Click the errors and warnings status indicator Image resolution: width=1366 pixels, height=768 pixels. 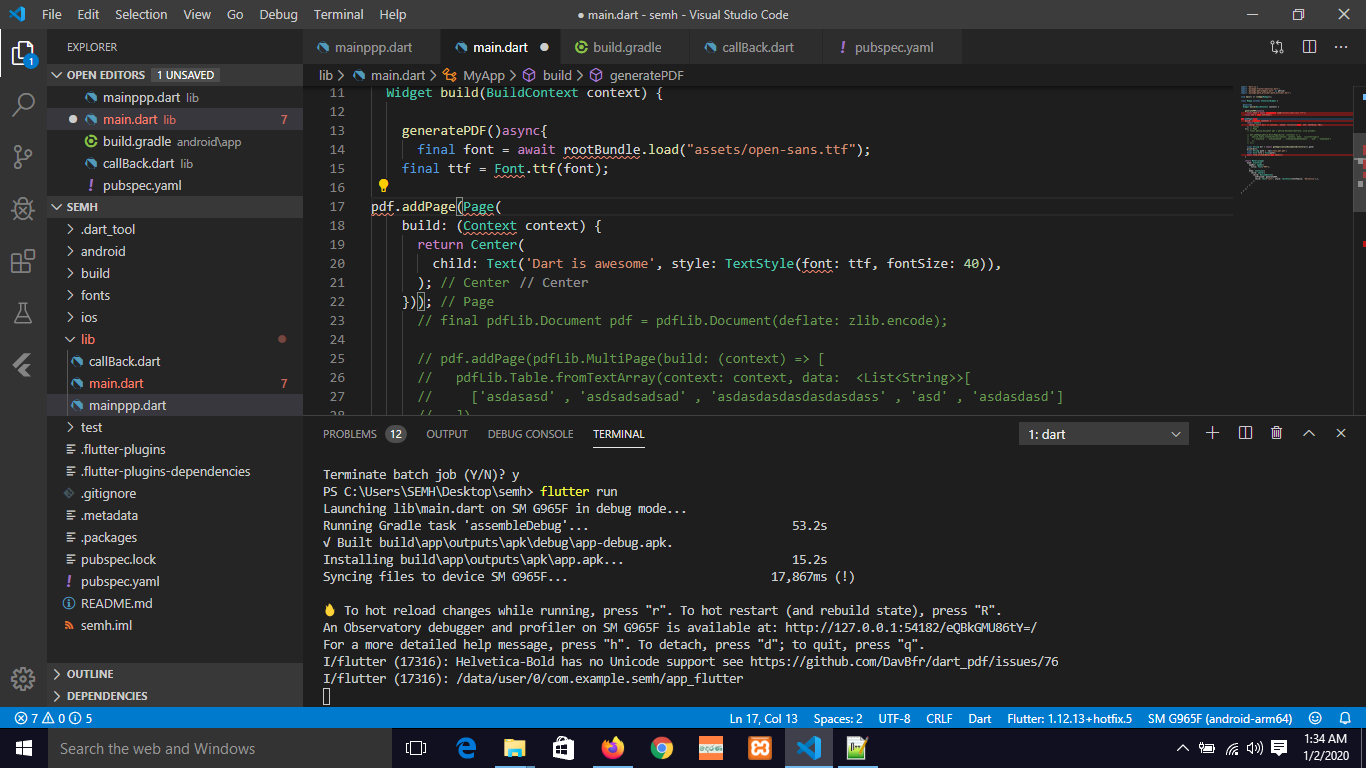53,718
